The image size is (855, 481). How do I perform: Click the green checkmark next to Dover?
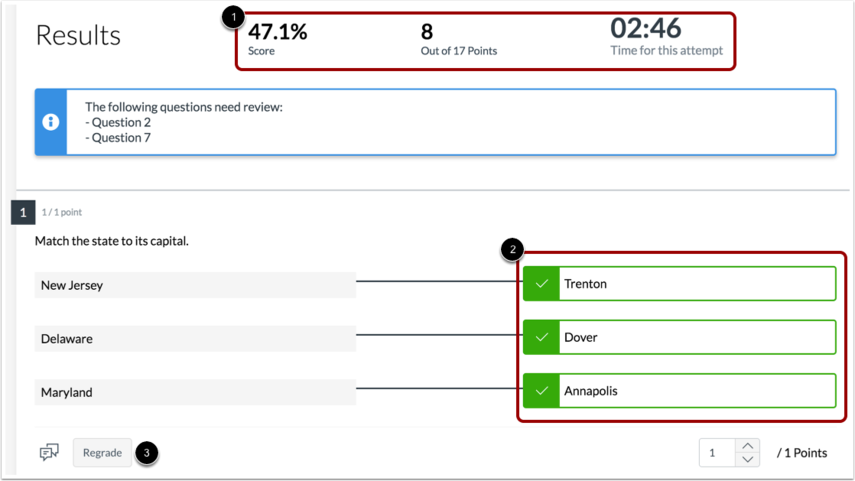(x=541, y=338)
